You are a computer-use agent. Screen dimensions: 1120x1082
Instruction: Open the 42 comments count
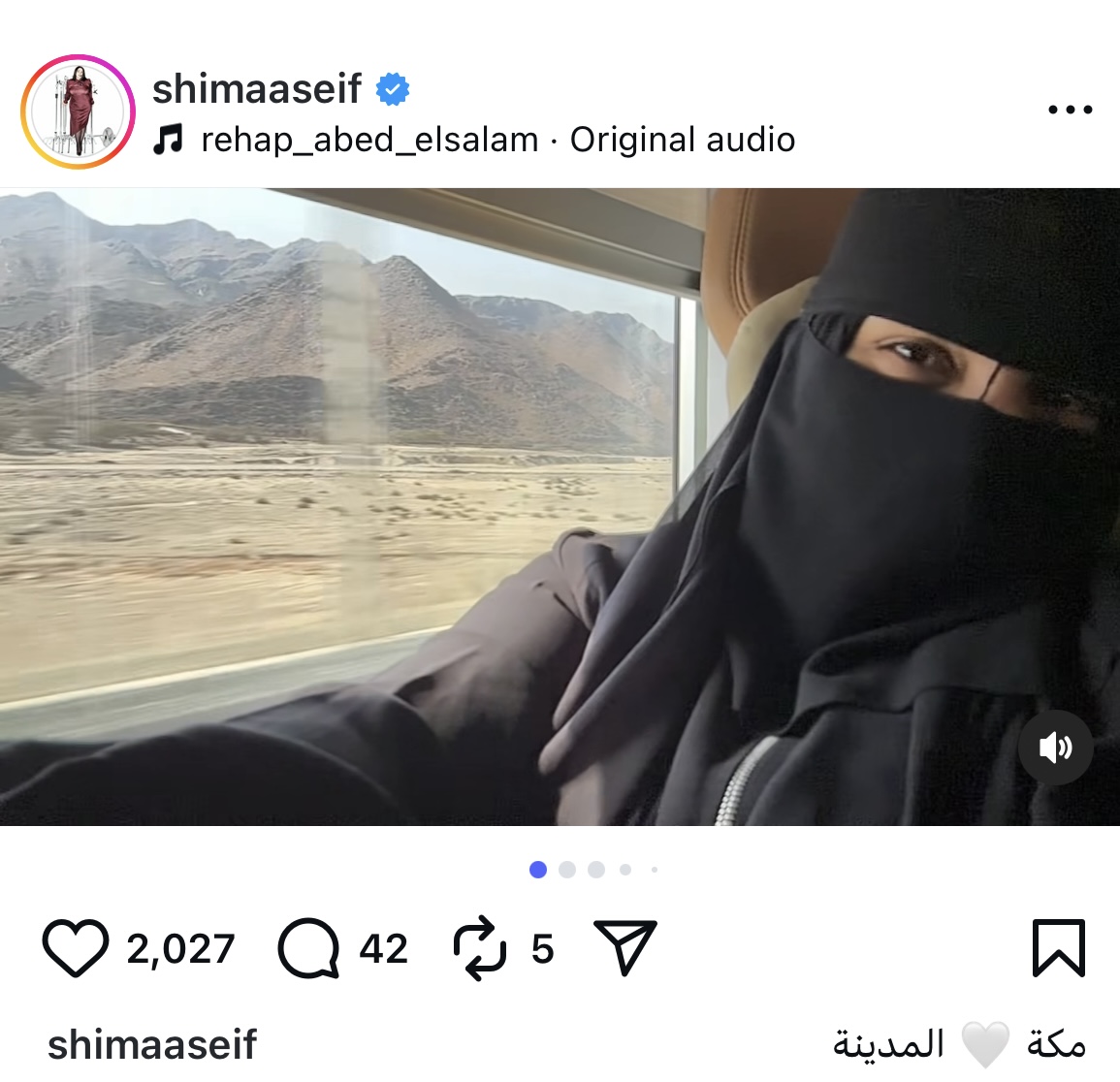coord(384,949)
